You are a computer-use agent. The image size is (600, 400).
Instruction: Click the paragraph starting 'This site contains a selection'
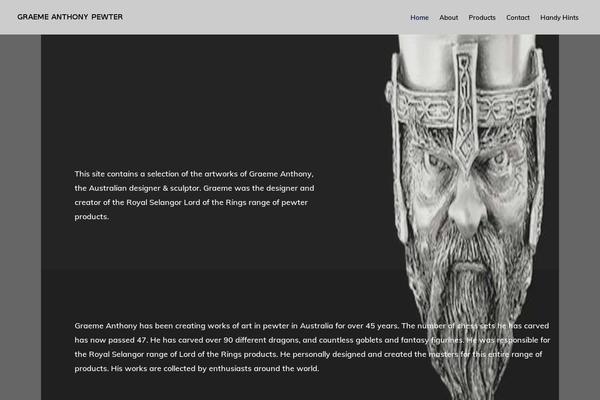pos(194,195)
